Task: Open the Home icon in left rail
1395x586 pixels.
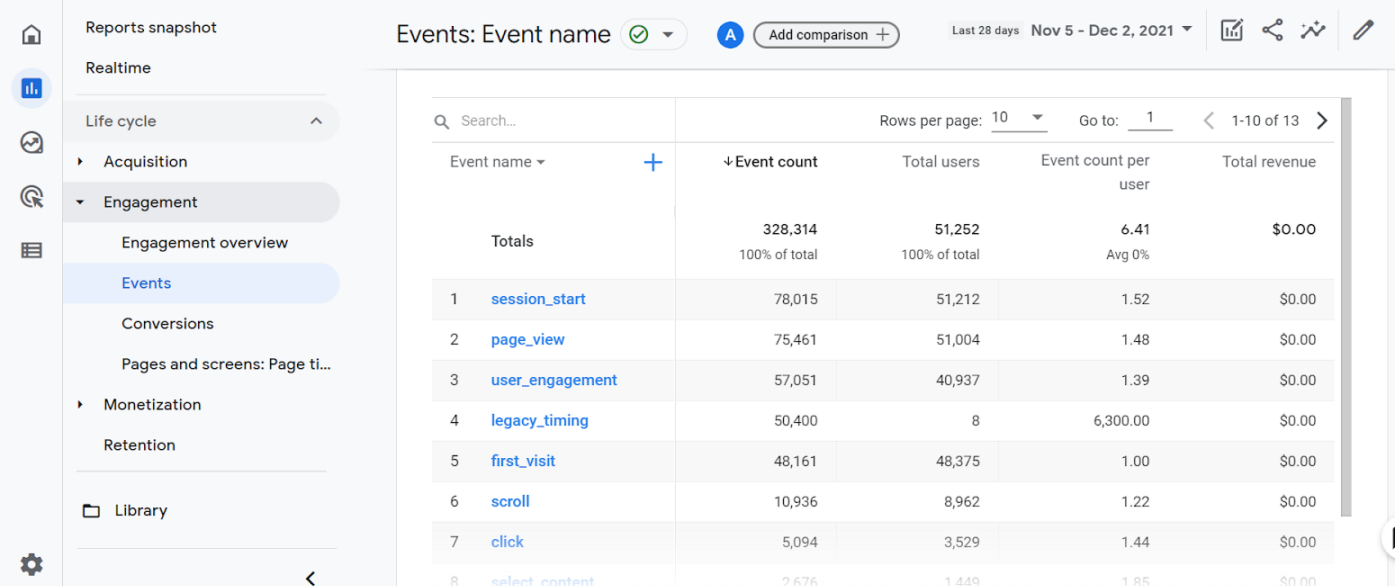Action: pyautogui.click(x=32, y=35)
